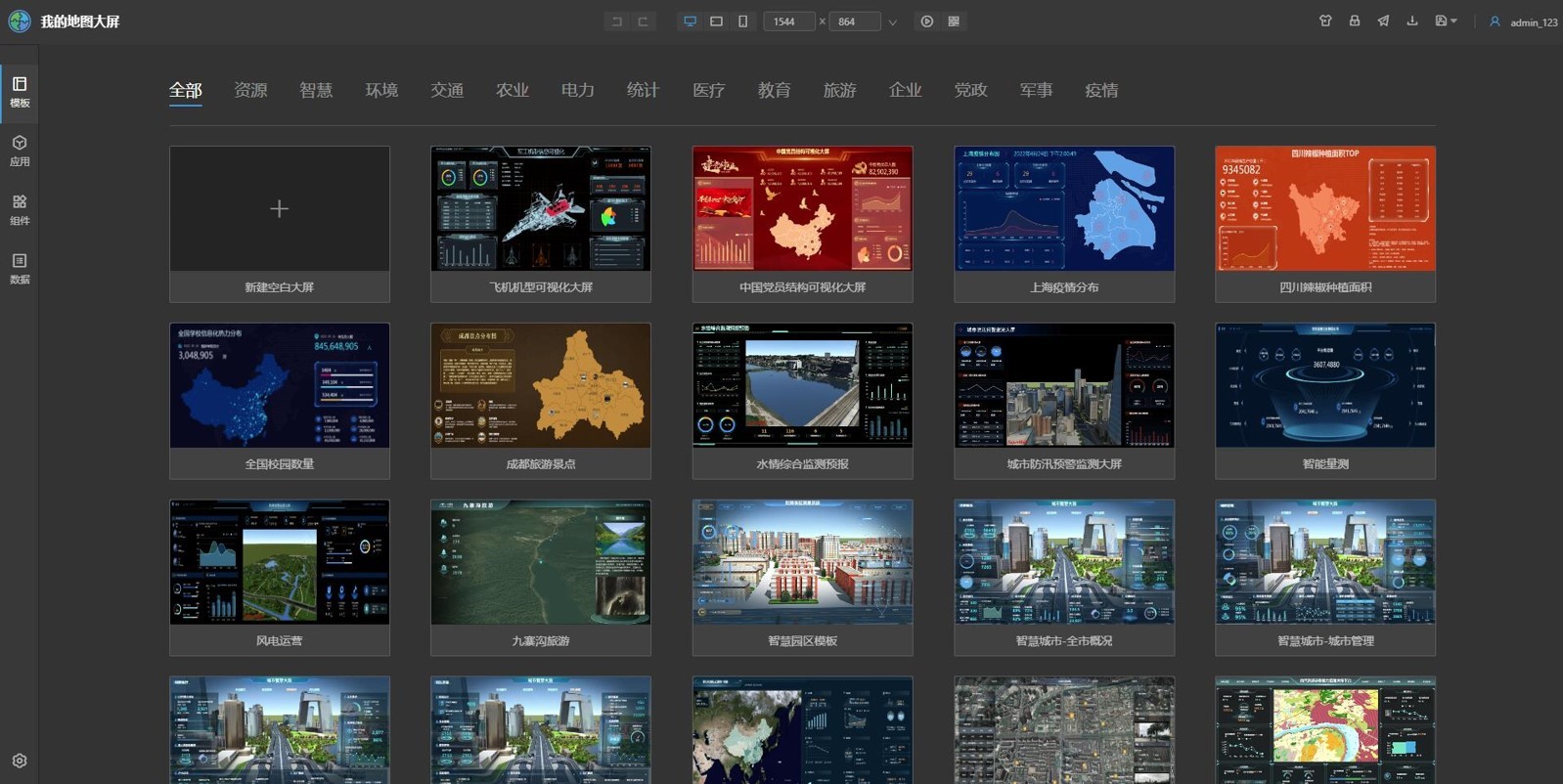Open the 中国党员结构可视化大屏 template thumbnail

802,208
